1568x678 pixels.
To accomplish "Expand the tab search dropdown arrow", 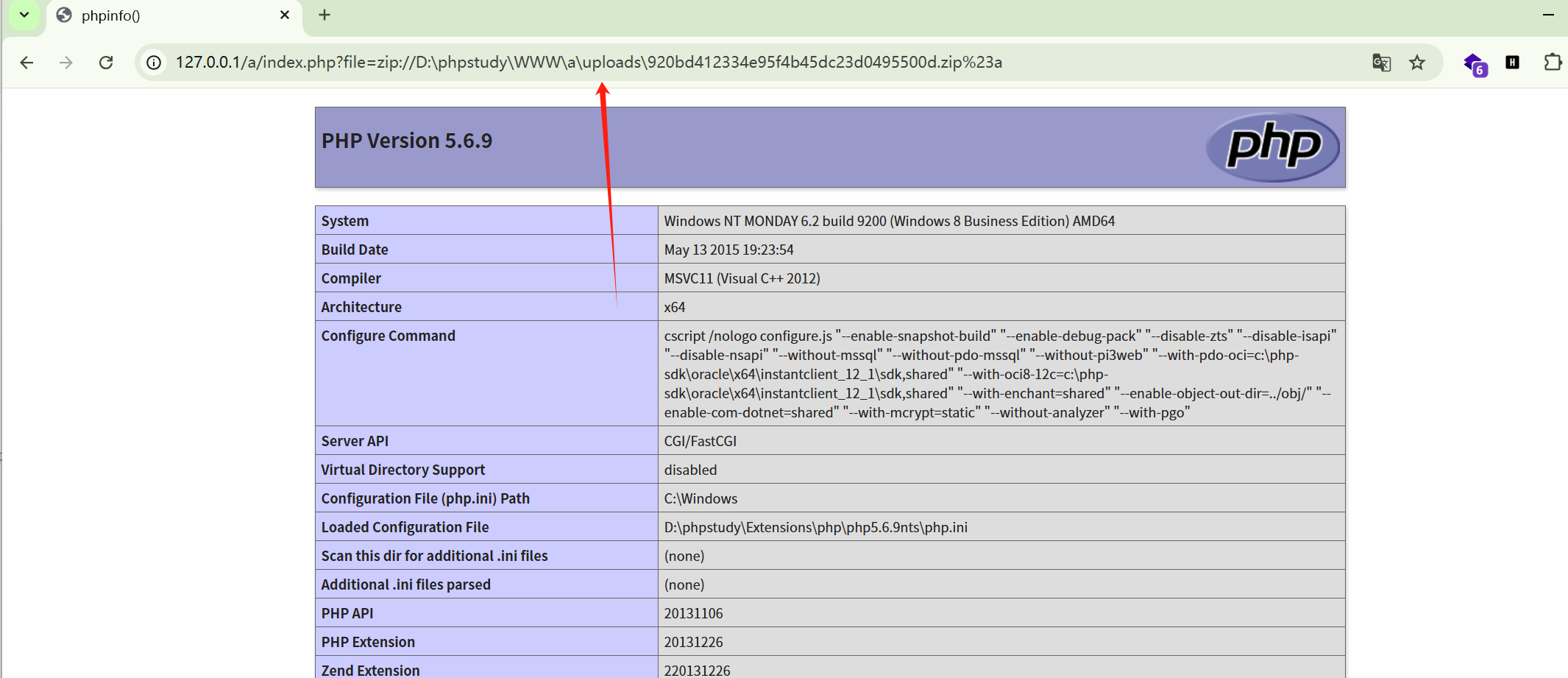I will (x=24, y=15).
